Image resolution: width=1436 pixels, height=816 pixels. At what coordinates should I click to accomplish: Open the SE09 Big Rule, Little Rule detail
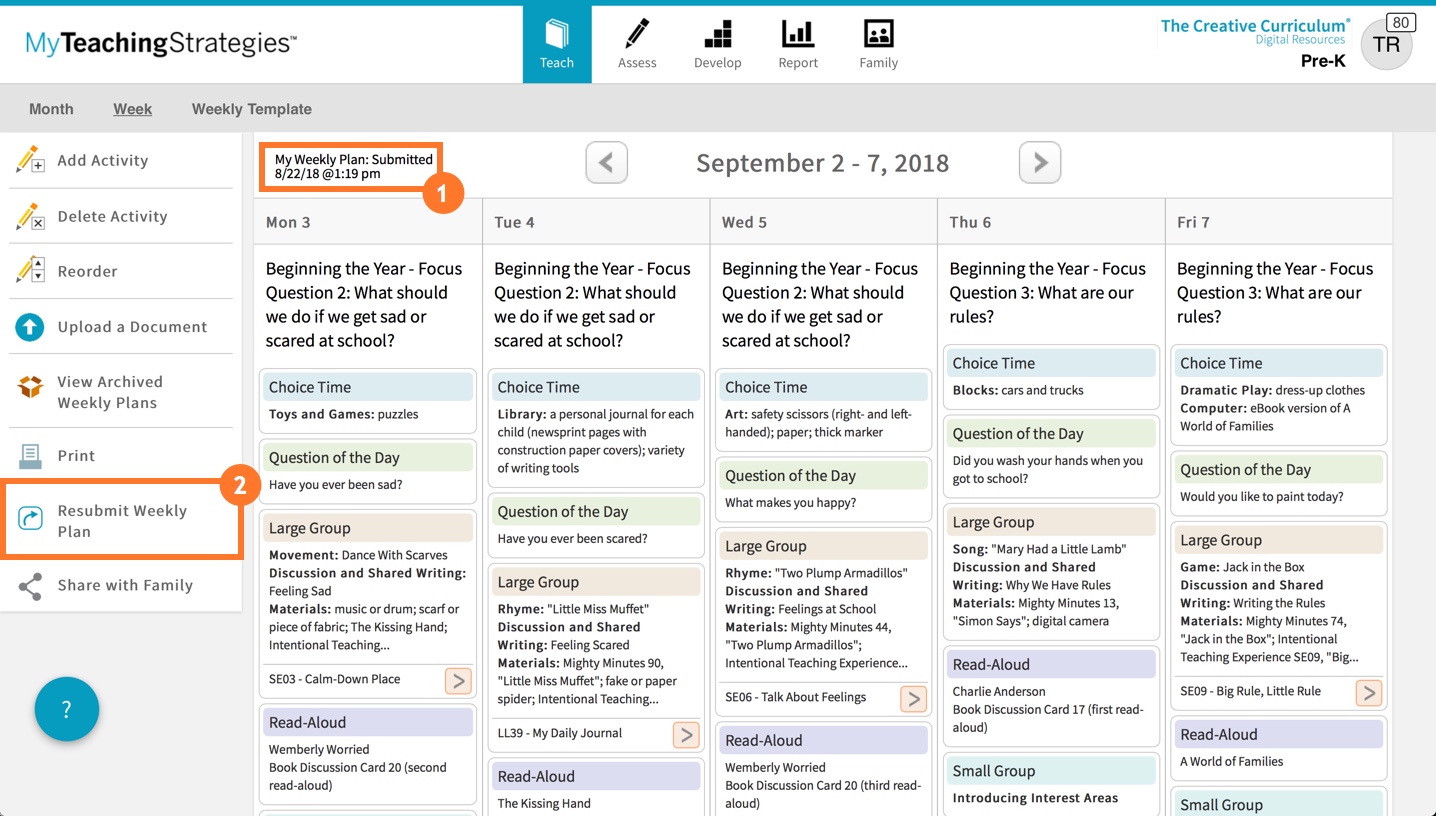pos(1368,691)
